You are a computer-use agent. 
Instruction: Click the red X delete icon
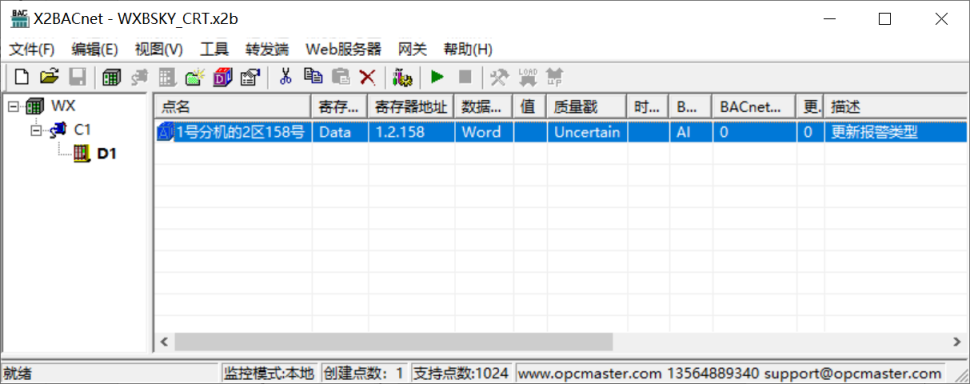click(x=368, y=77)
